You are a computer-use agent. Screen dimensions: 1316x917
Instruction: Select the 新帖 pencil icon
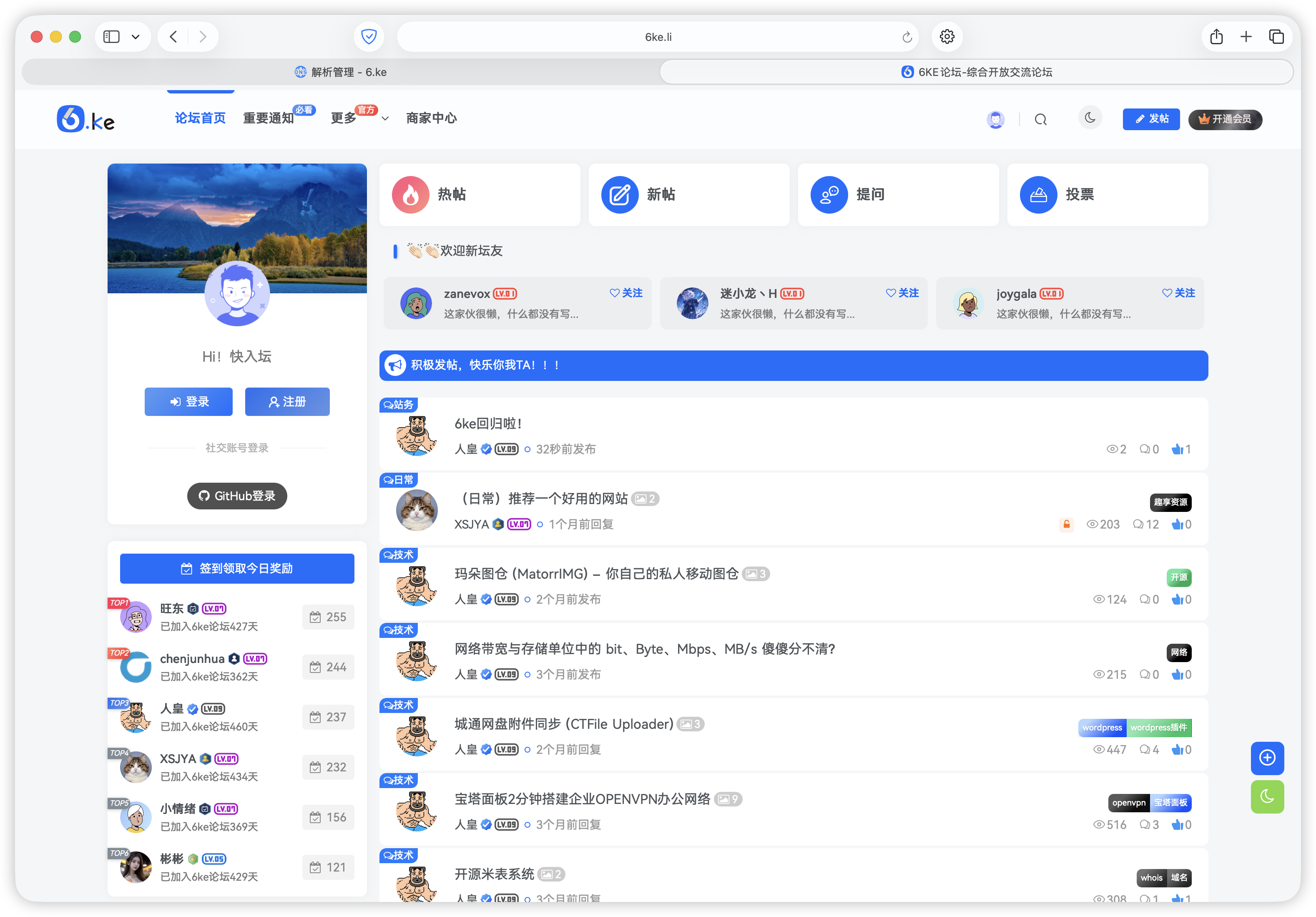(x=619, y=194)
